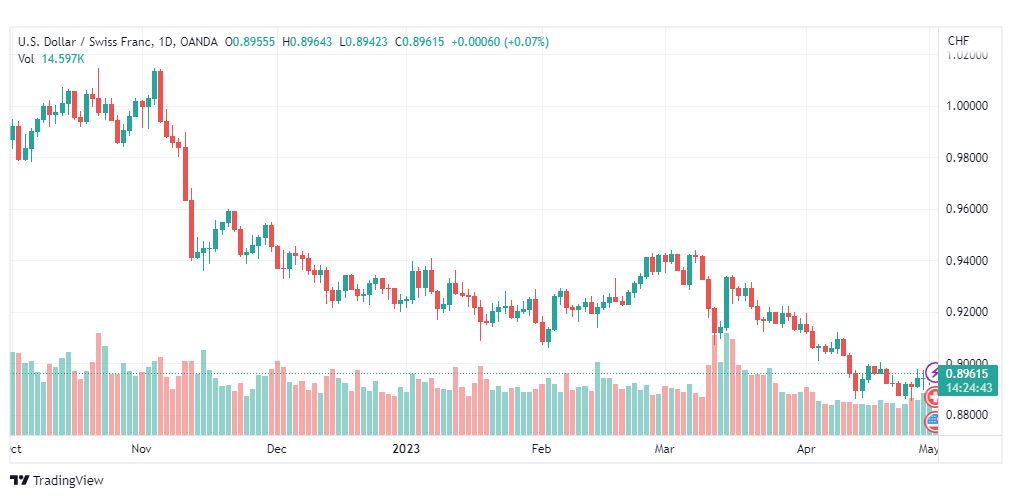The image size is (1012, 498).
Task: Click the Feb label on time axis
Action: coord(541,448)
